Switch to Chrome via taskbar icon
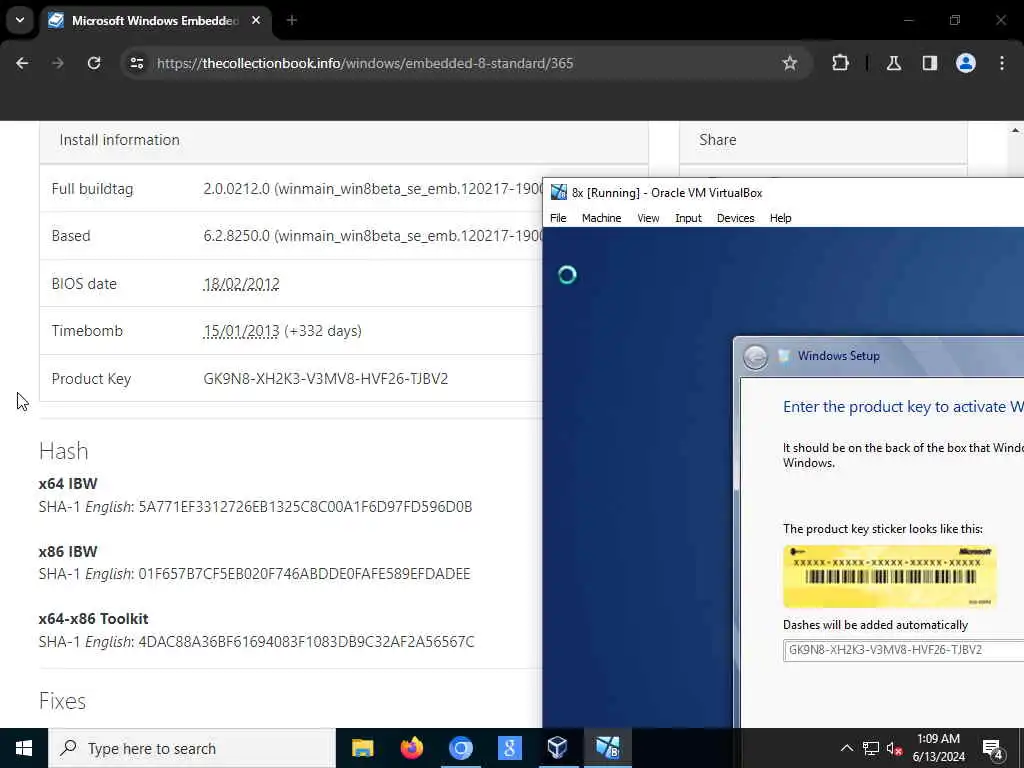This screenshot has height=768, width=1024. (x=460, y=748)
